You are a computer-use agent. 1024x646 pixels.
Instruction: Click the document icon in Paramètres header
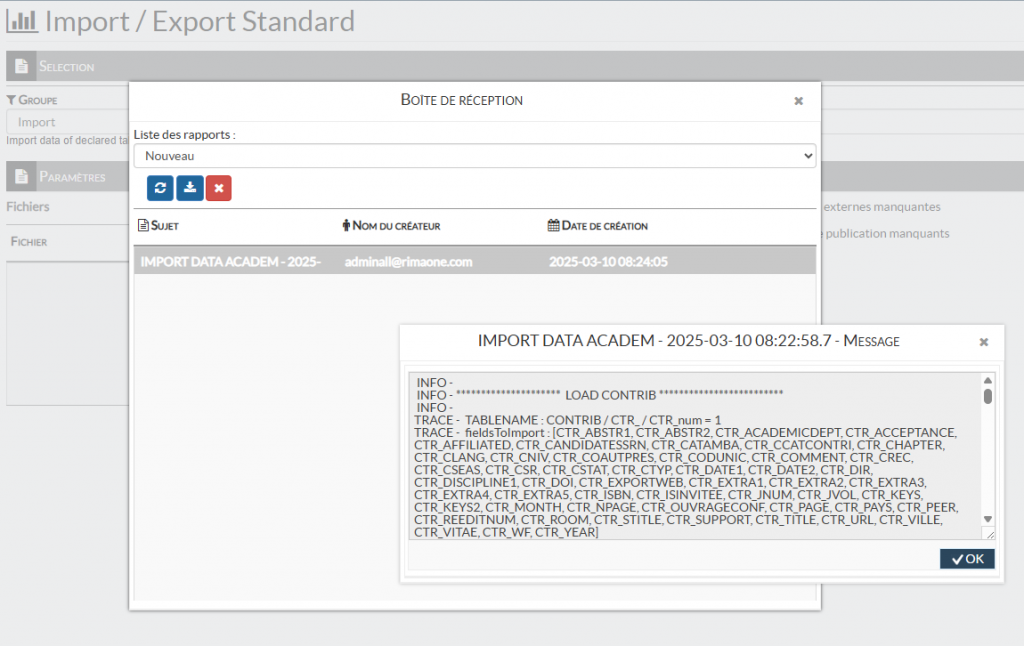(x=21, y=177)
